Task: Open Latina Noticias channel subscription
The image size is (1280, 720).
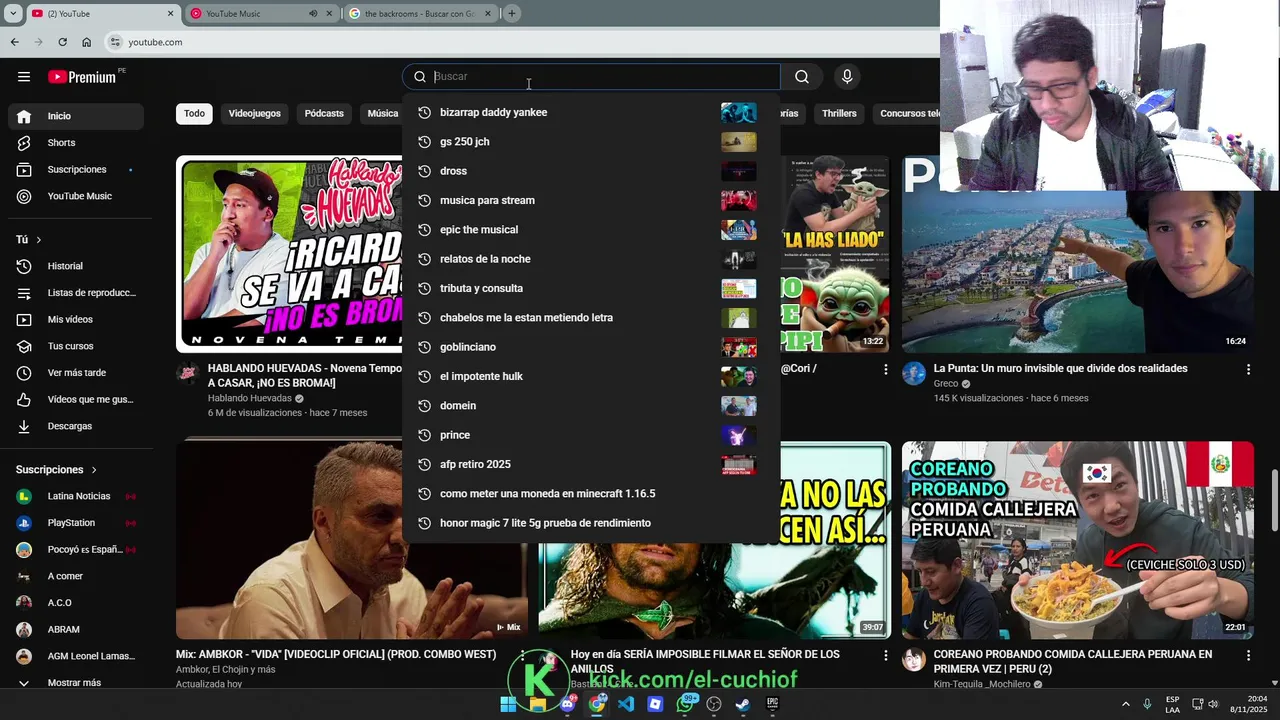Action: (76, 496)
